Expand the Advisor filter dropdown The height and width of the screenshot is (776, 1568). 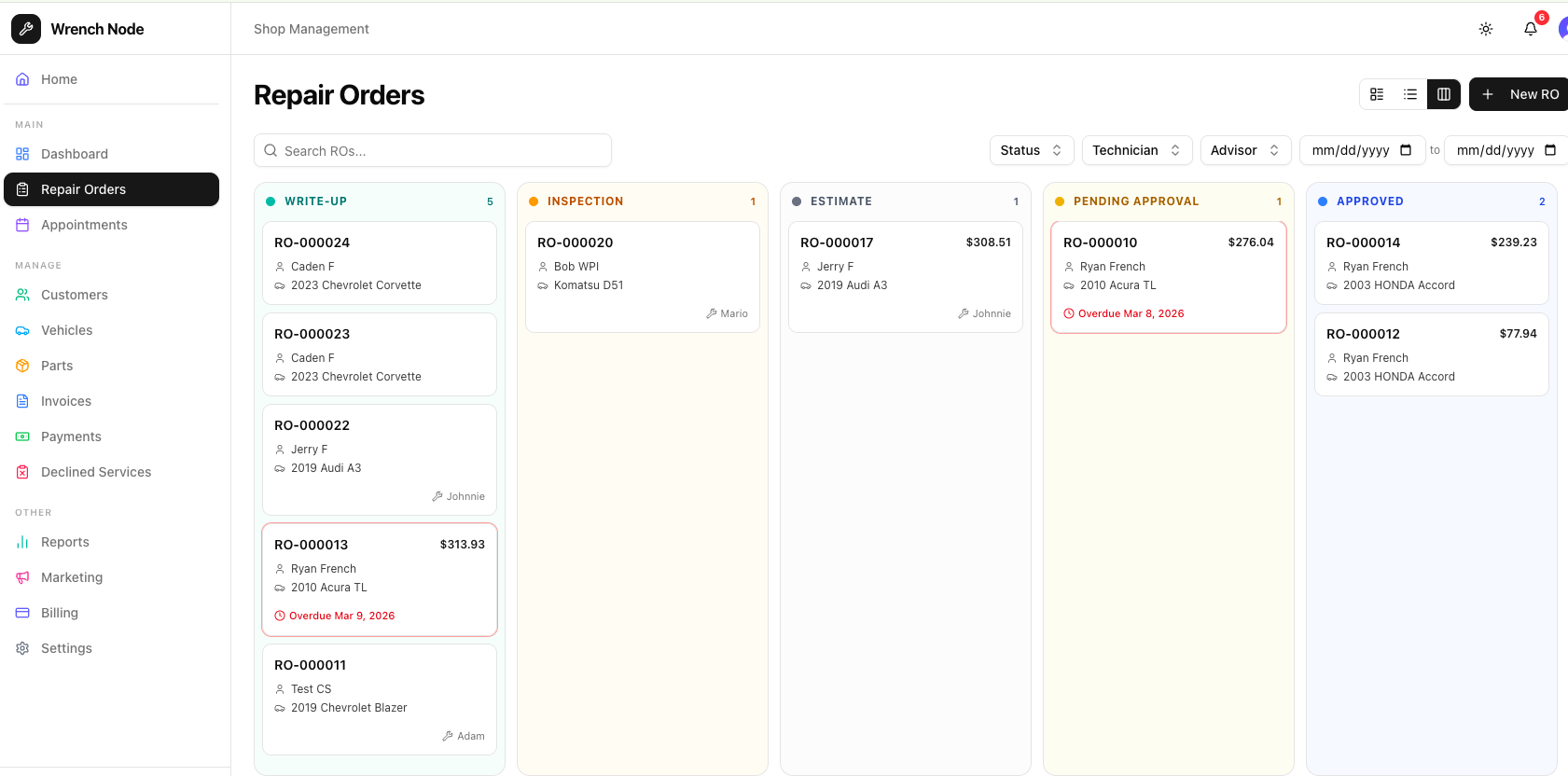pyautogui.click(x=1244, y=150)
